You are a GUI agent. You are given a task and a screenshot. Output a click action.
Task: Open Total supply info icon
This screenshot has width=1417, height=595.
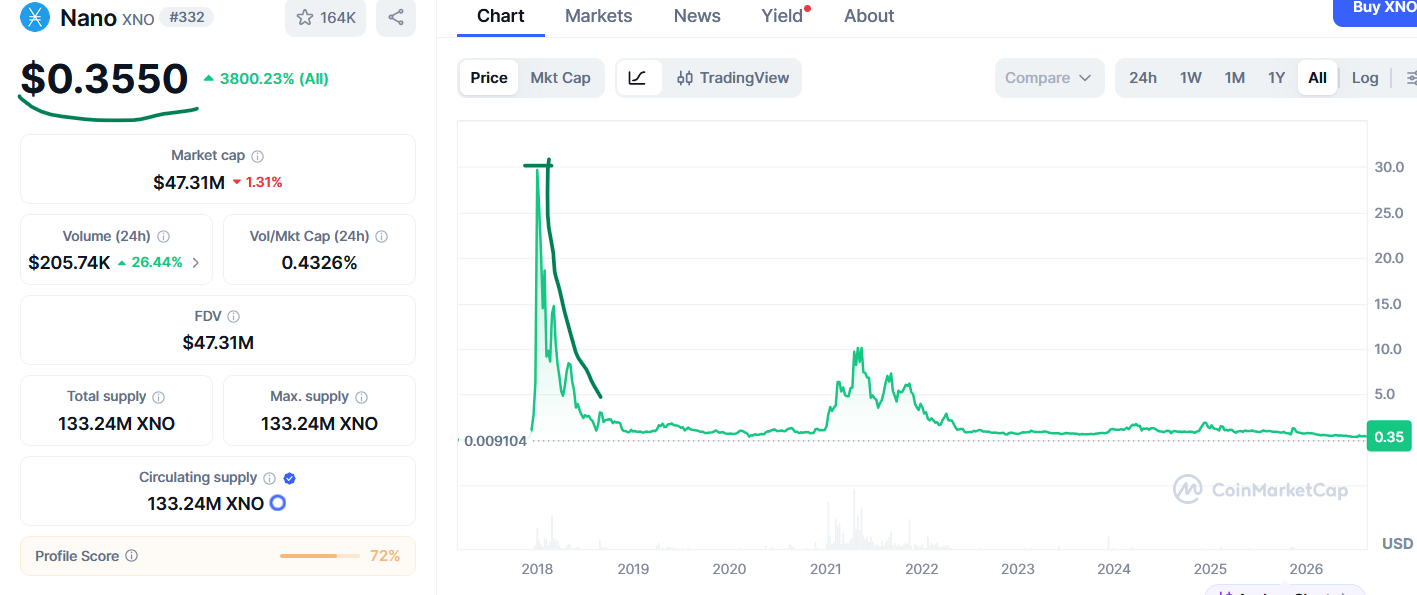(158, 397)
